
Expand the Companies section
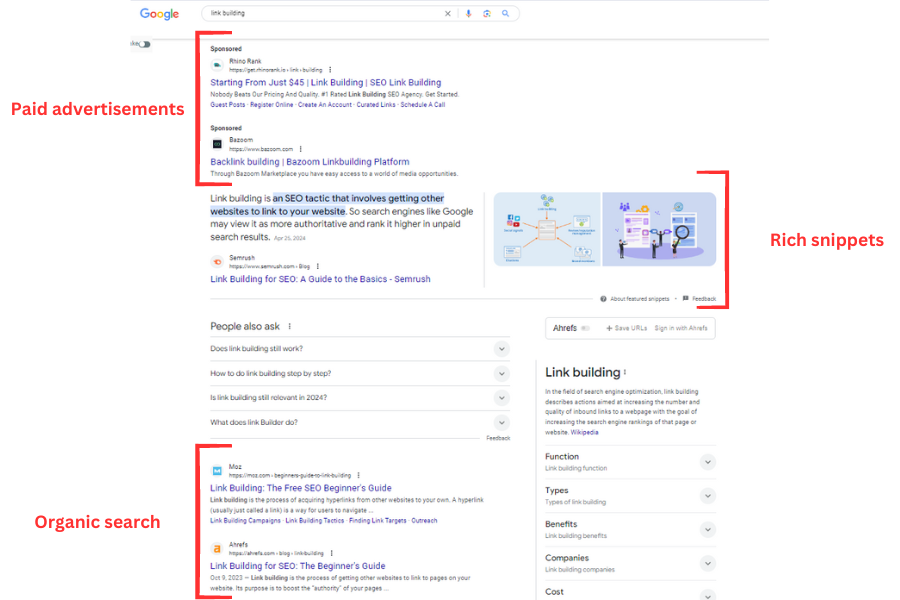[630, 563]
